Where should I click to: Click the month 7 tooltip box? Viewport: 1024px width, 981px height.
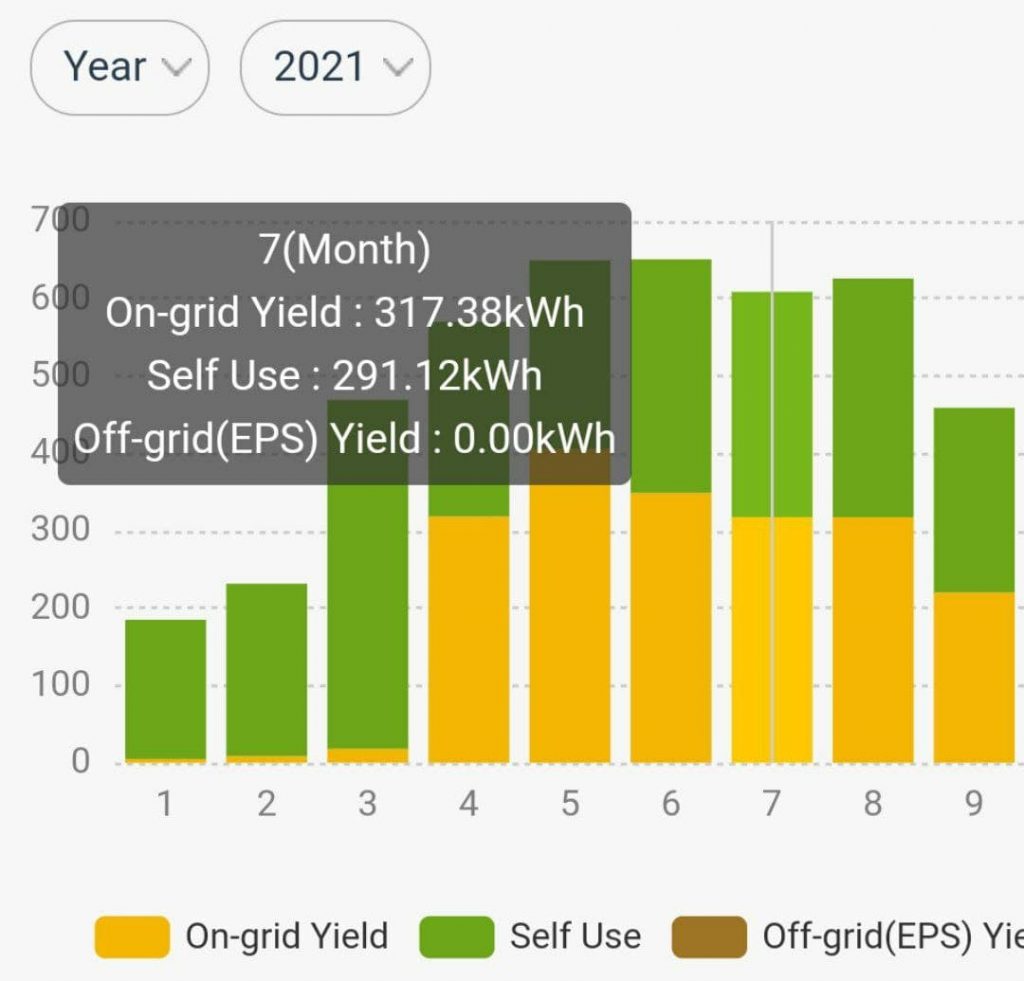tap(344, 344)
